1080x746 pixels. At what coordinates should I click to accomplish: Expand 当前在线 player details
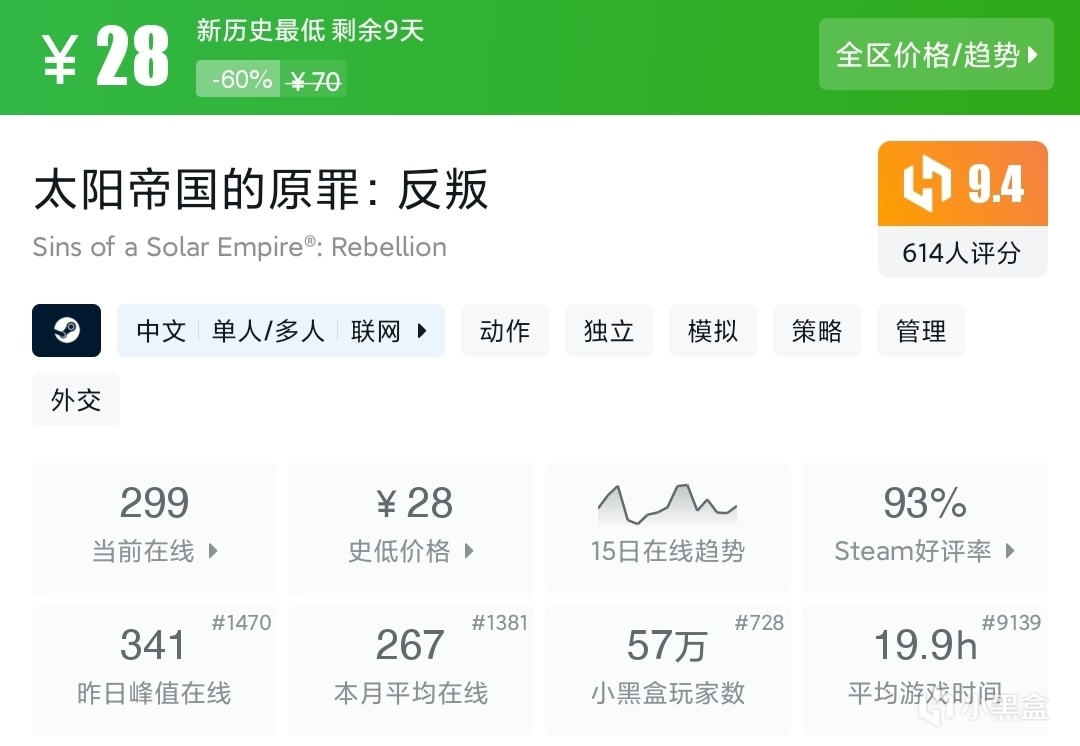tap(155, 527)
